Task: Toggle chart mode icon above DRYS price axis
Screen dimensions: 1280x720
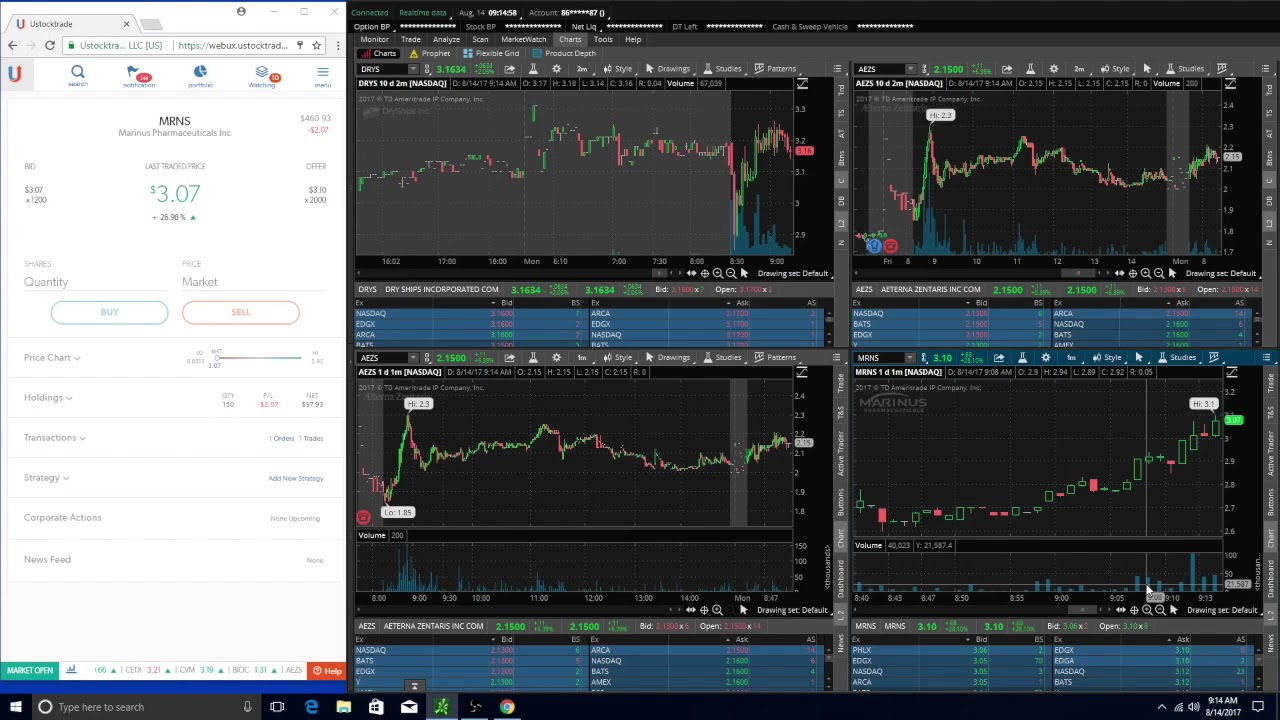Action: [x=802, y=84]
